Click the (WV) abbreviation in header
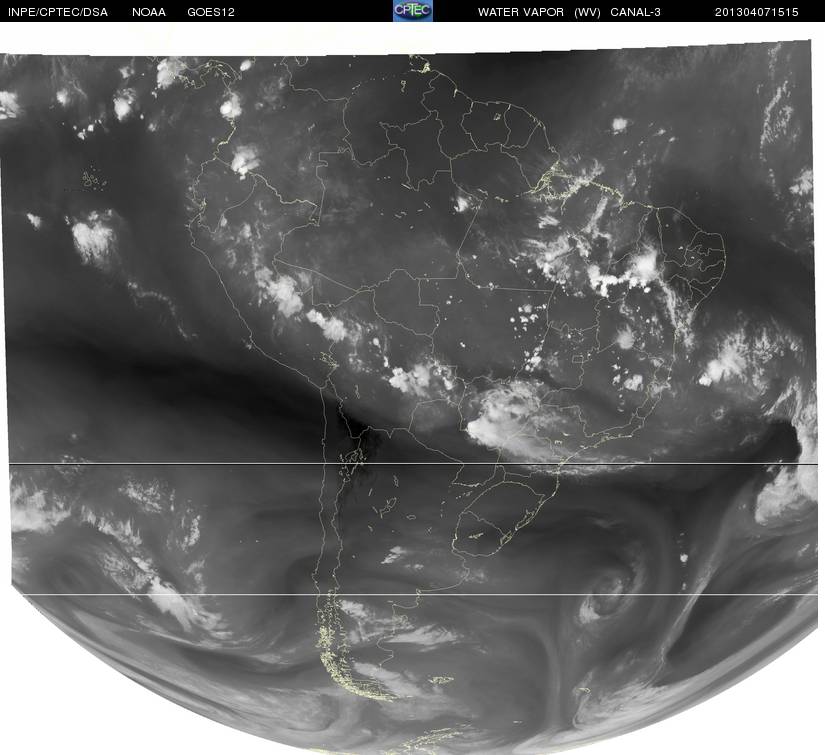The width and height of the screenshot is (825, 755). (x=588, y=12)
